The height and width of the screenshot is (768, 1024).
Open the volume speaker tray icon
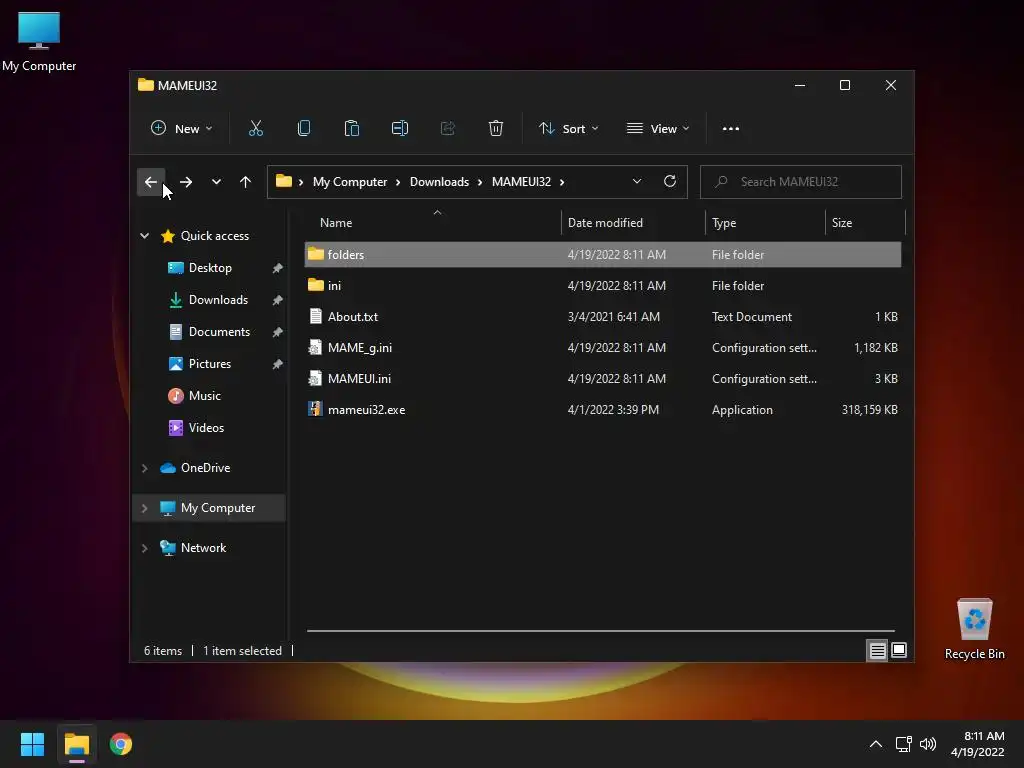927,744
